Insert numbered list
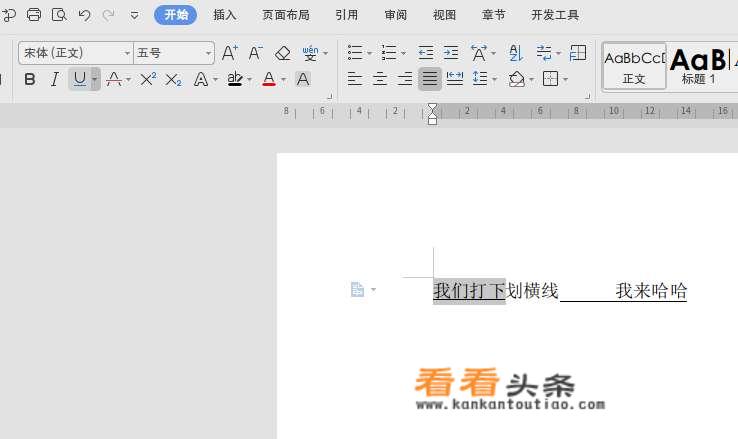738x439 pixels. [389, 53]
